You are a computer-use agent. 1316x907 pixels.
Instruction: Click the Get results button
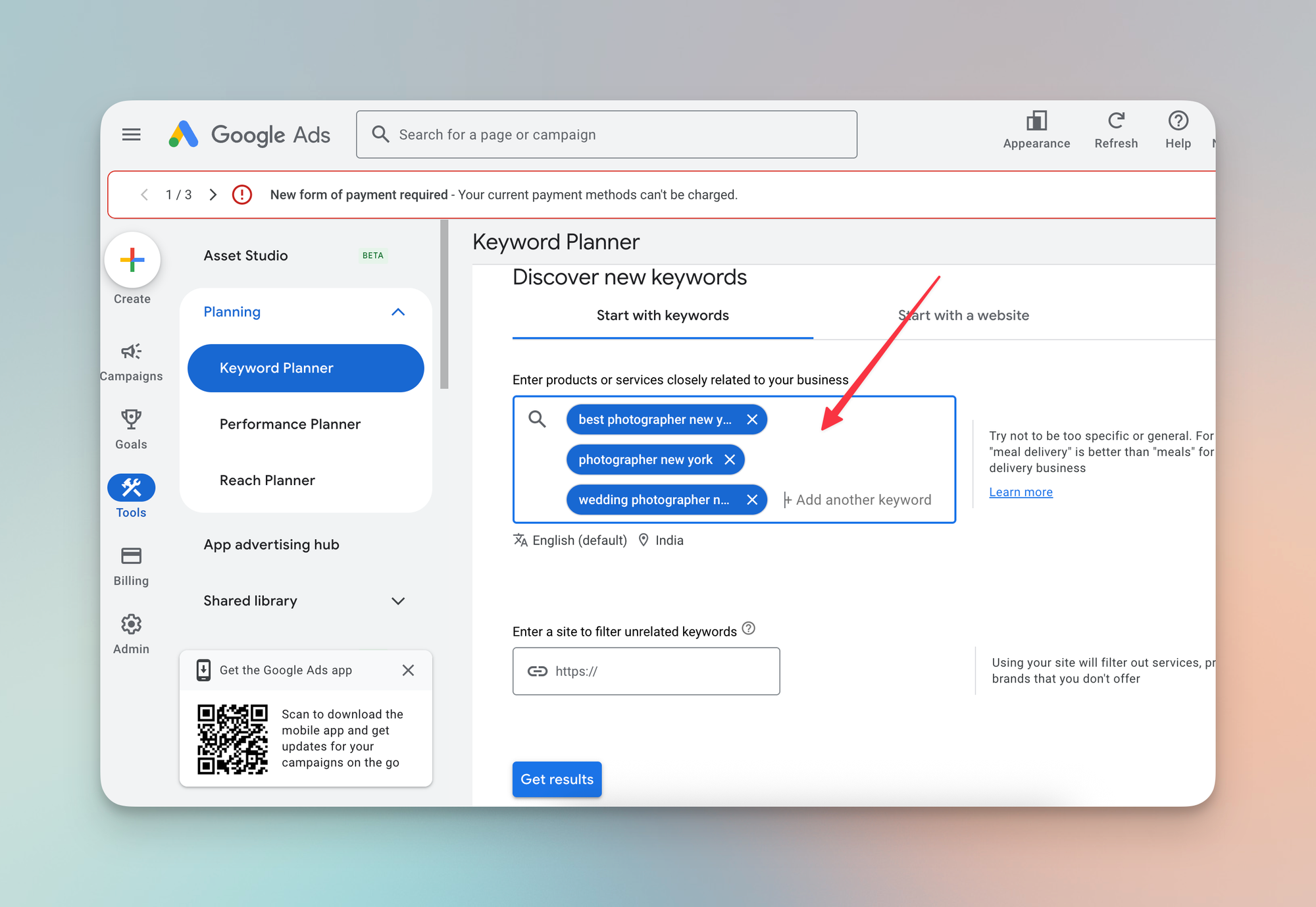pos(557,779)
